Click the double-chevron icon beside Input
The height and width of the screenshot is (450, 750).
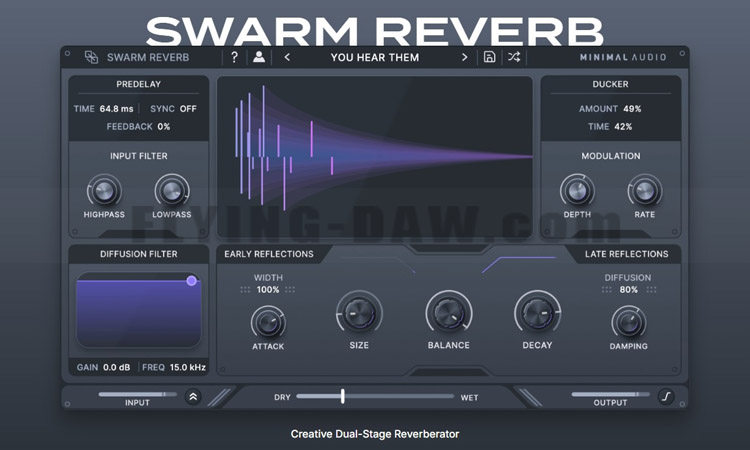[x=193, y=396]
